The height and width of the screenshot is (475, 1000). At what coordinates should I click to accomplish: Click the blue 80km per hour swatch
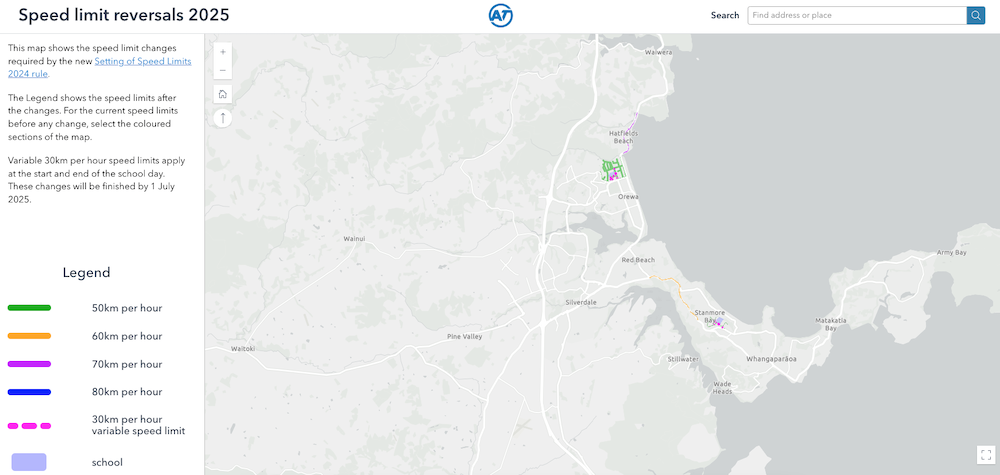coord(29,392)
